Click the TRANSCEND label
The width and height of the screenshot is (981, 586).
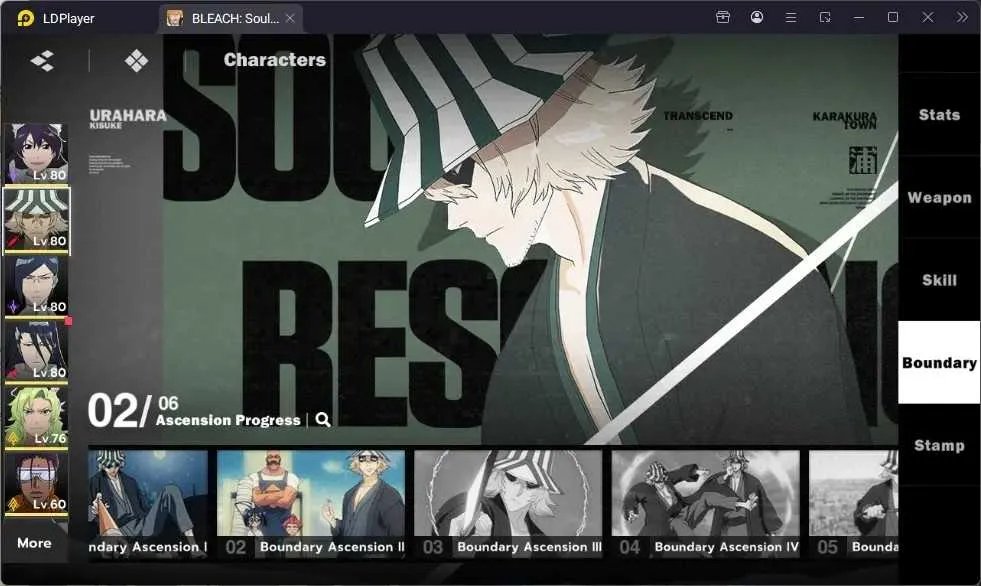tap(698, 116)
